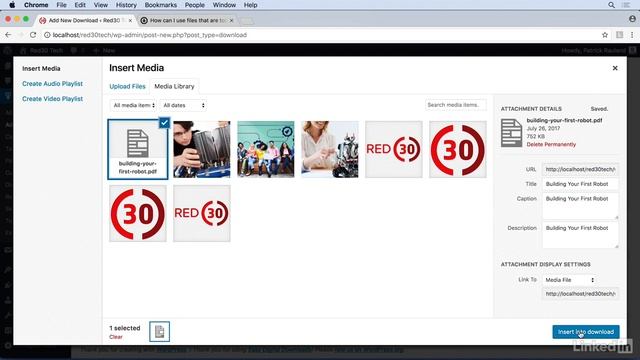Select the group of students image
The image size is (640, 360).
coord(266,149)
